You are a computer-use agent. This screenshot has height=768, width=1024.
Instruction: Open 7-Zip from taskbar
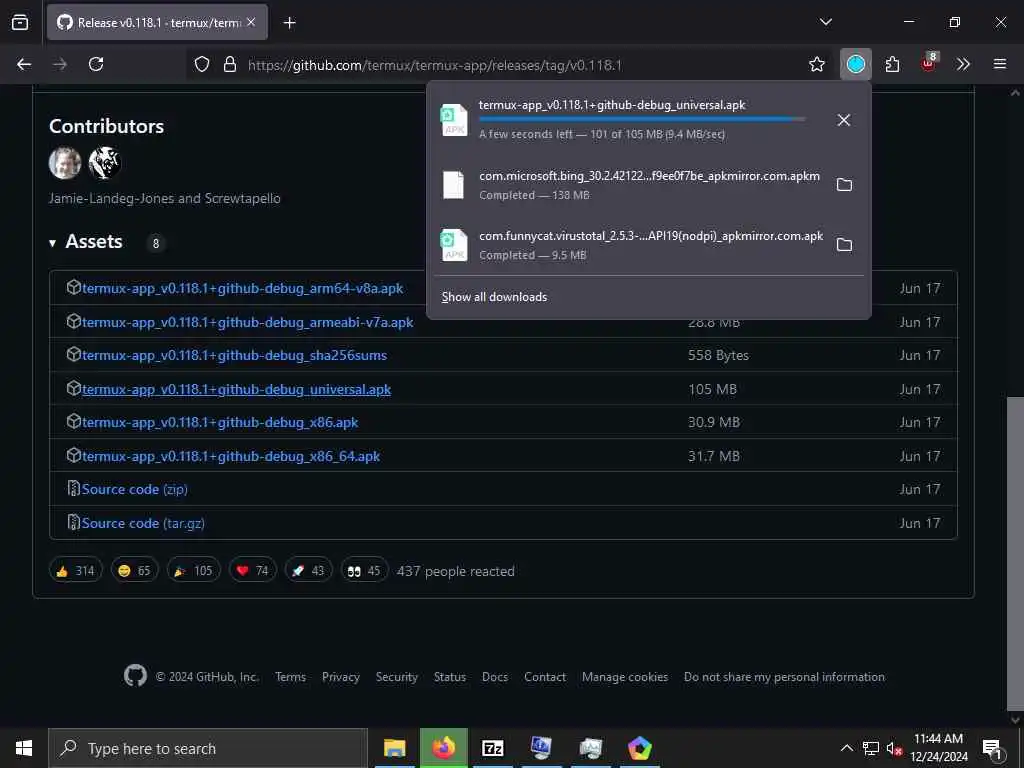click(492, 748)
